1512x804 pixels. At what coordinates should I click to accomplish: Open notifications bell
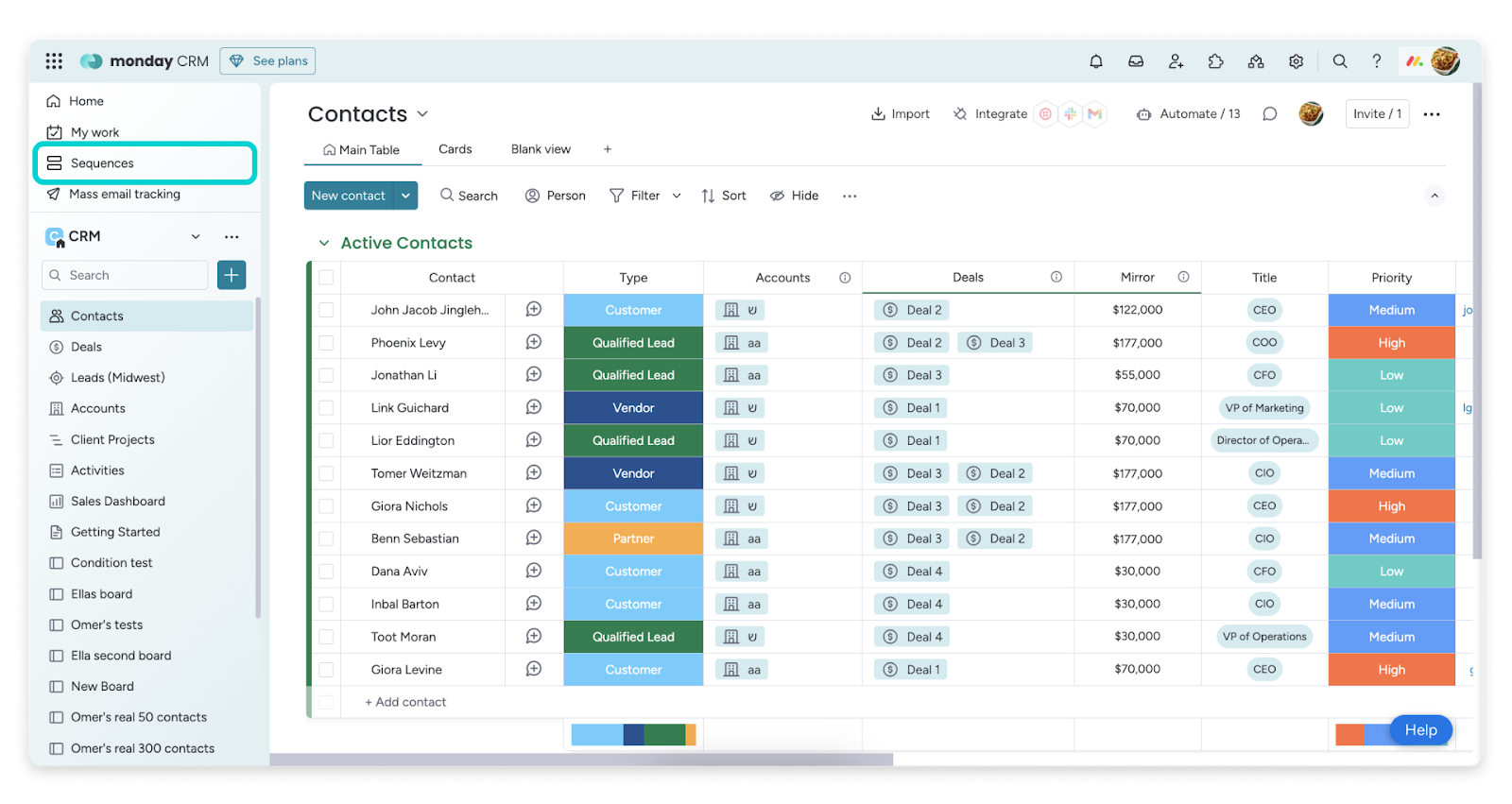tap(1096, 61)
